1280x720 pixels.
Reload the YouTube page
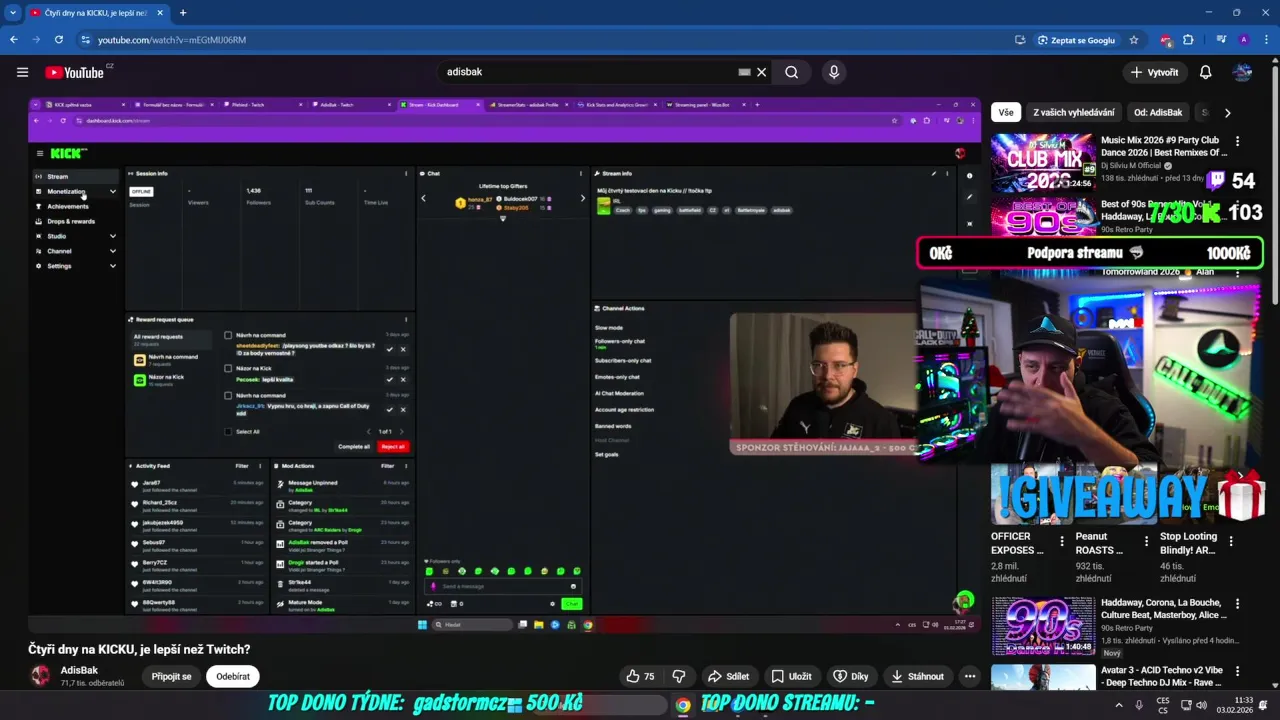tap(59, 40)
